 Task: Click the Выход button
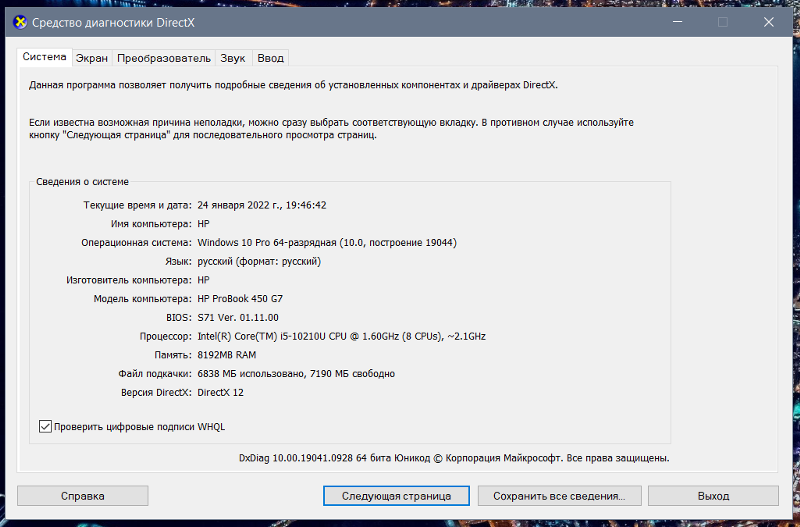click(713, 496)
